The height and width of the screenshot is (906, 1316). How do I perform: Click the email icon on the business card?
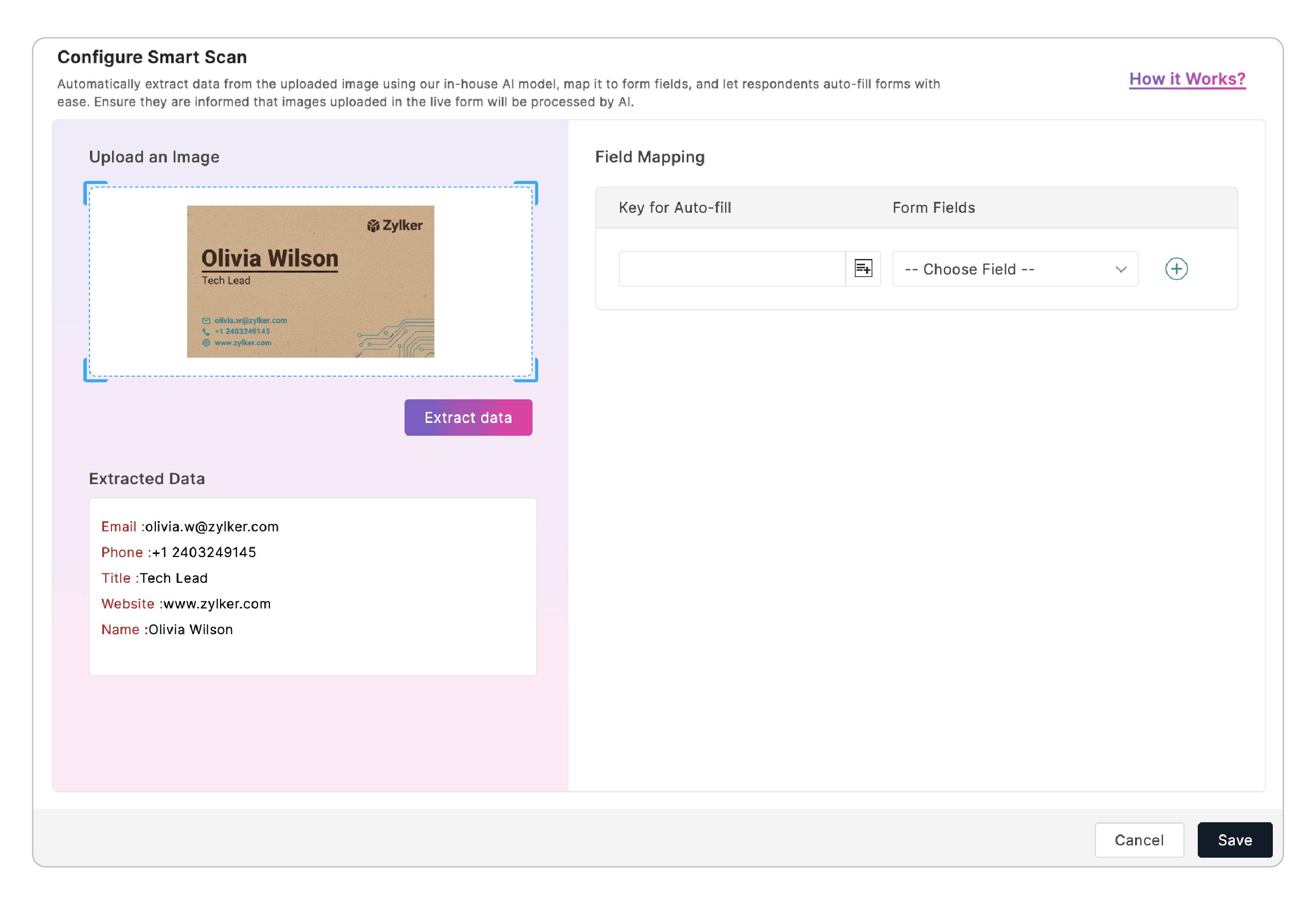[206, 321]
